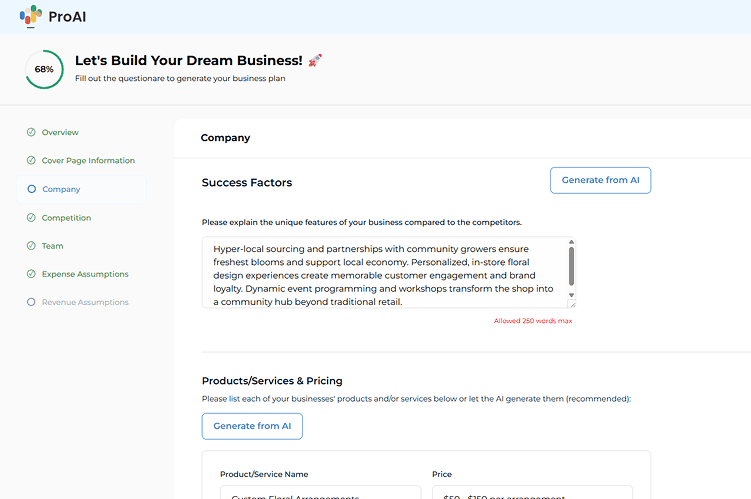Click the 68% progress circle
751x499 pixels.
[44, 69]
